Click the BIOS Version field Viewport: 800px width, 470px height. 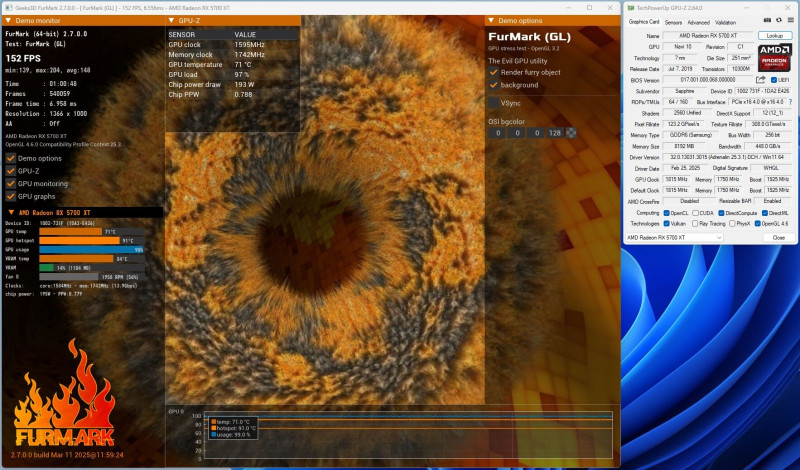708,80
